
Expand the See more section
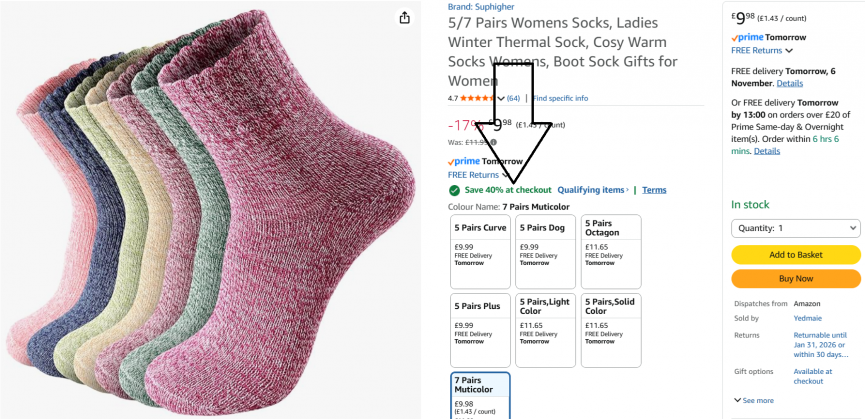coord(757,401)
